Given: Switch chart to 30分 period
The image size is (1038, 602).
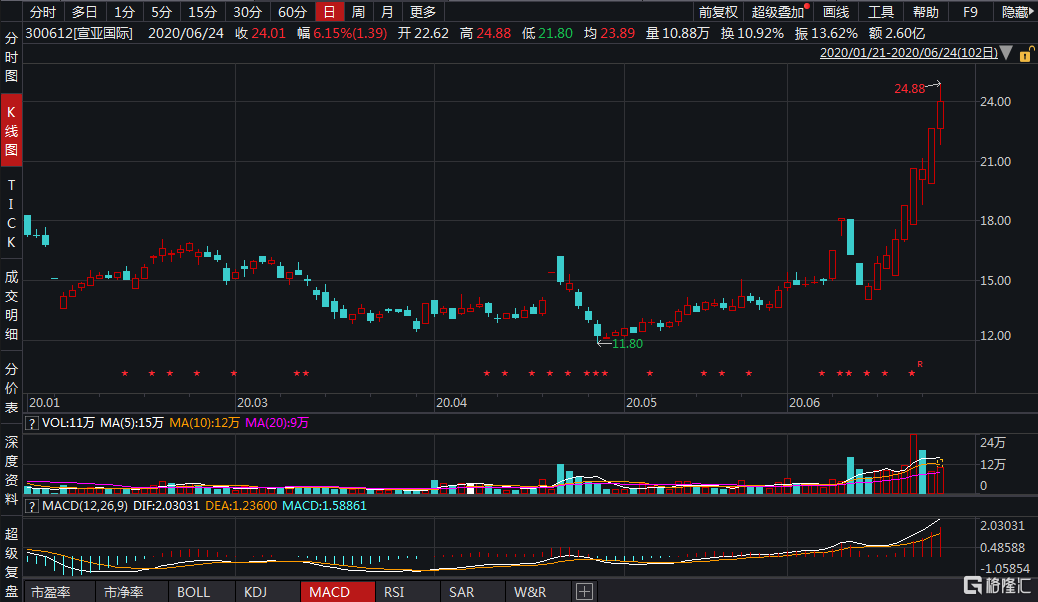Looking at the screenshot, I should pos(247,12).
